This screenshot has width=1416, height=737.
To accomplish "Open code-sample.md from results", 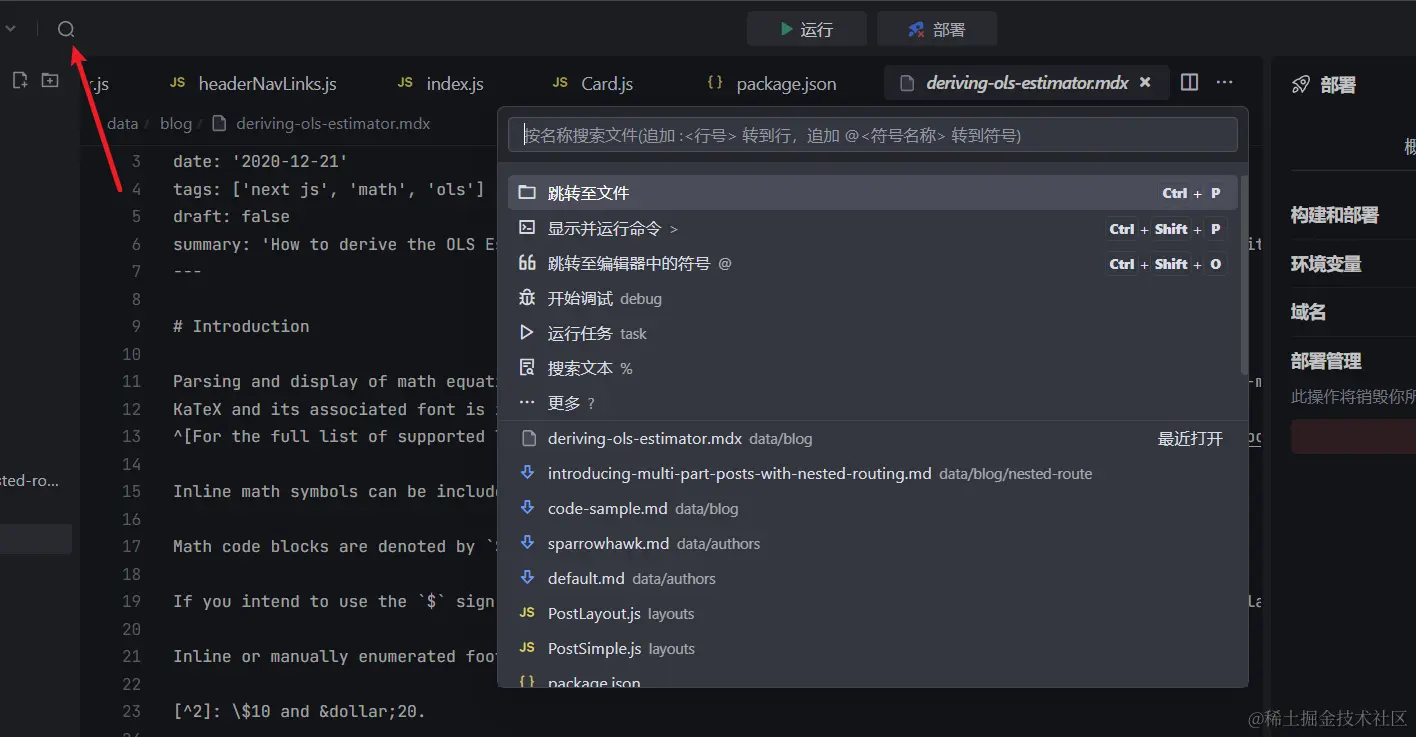I will 873,508.
